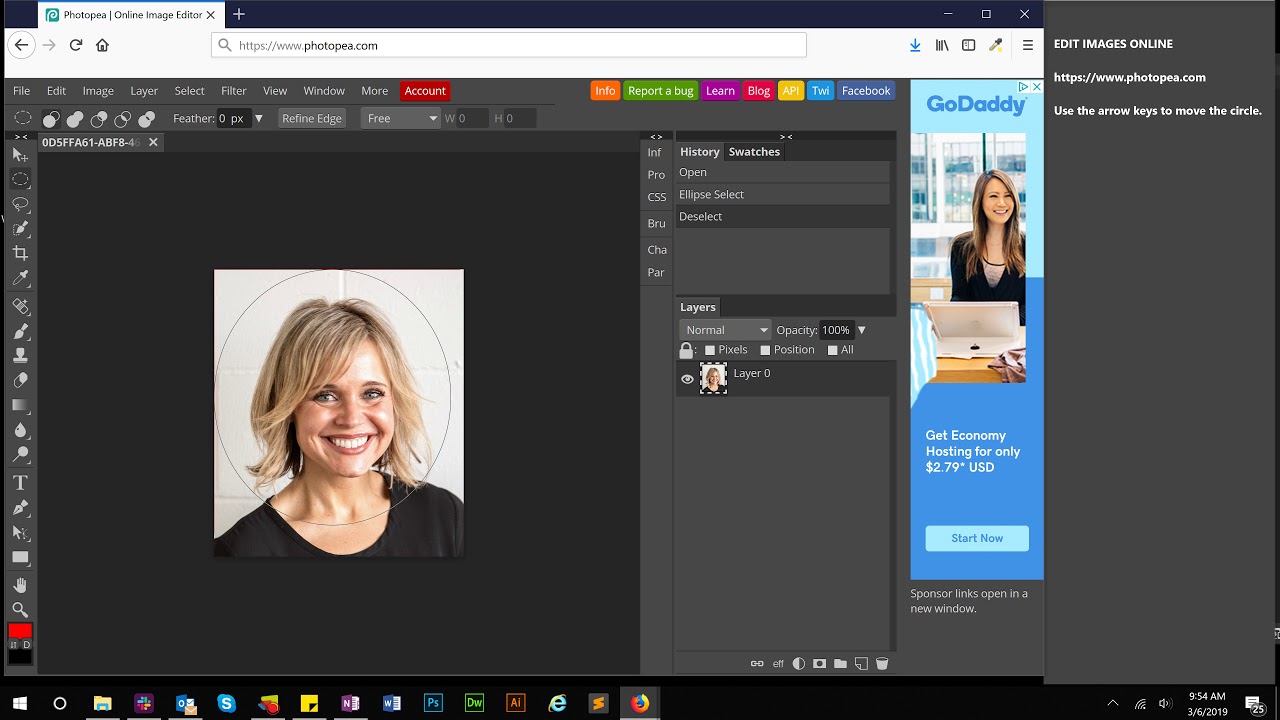This screenshot has height=720, width=1280.
Task: Select the Zoom magnifier tool
Action: coord(20,609)
